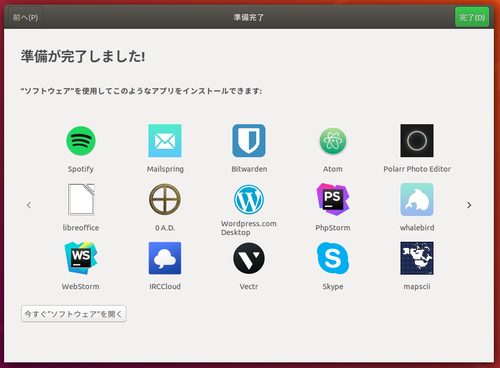Show next page of apps with right chevron
The image size is (500, 368).
click(469, 205)
